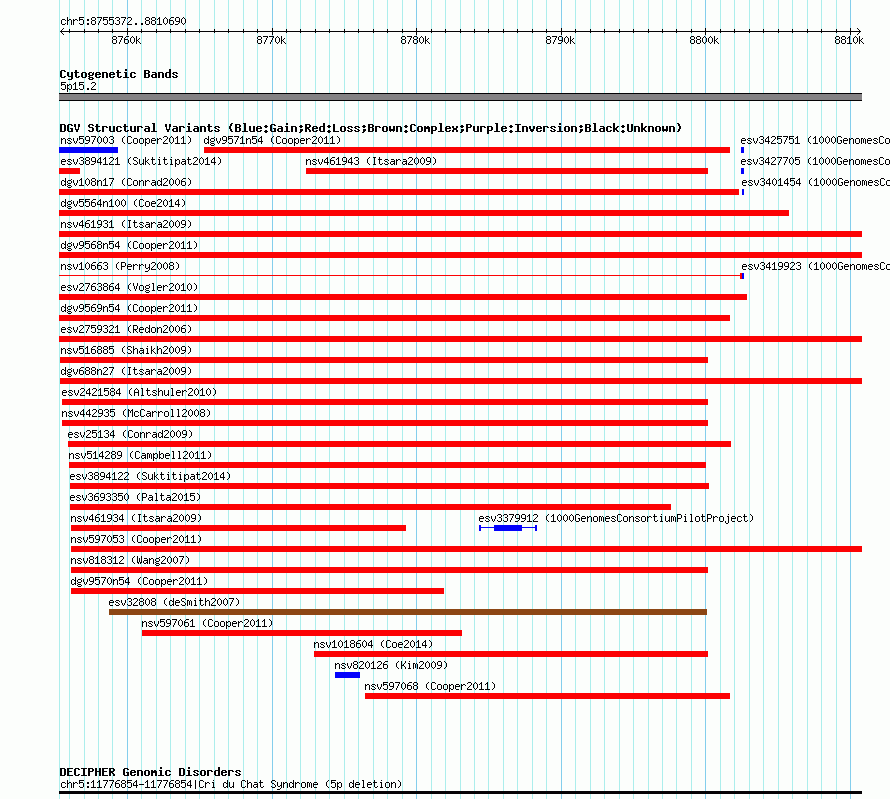Select nsv442935 (McCarroll2008) label

point(136,413)
